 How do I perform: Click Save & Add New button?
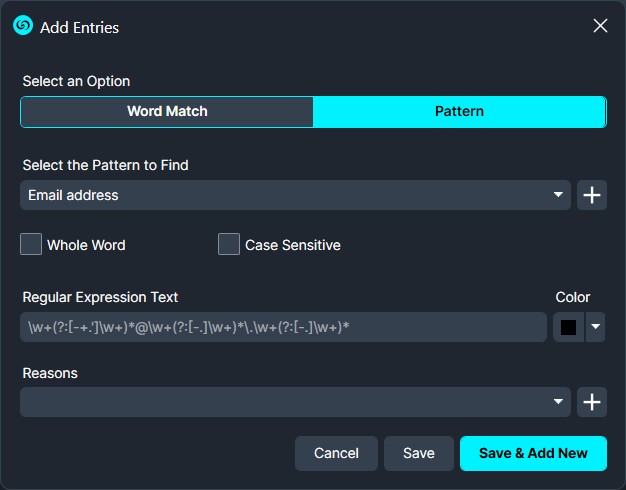coord(533,453)
